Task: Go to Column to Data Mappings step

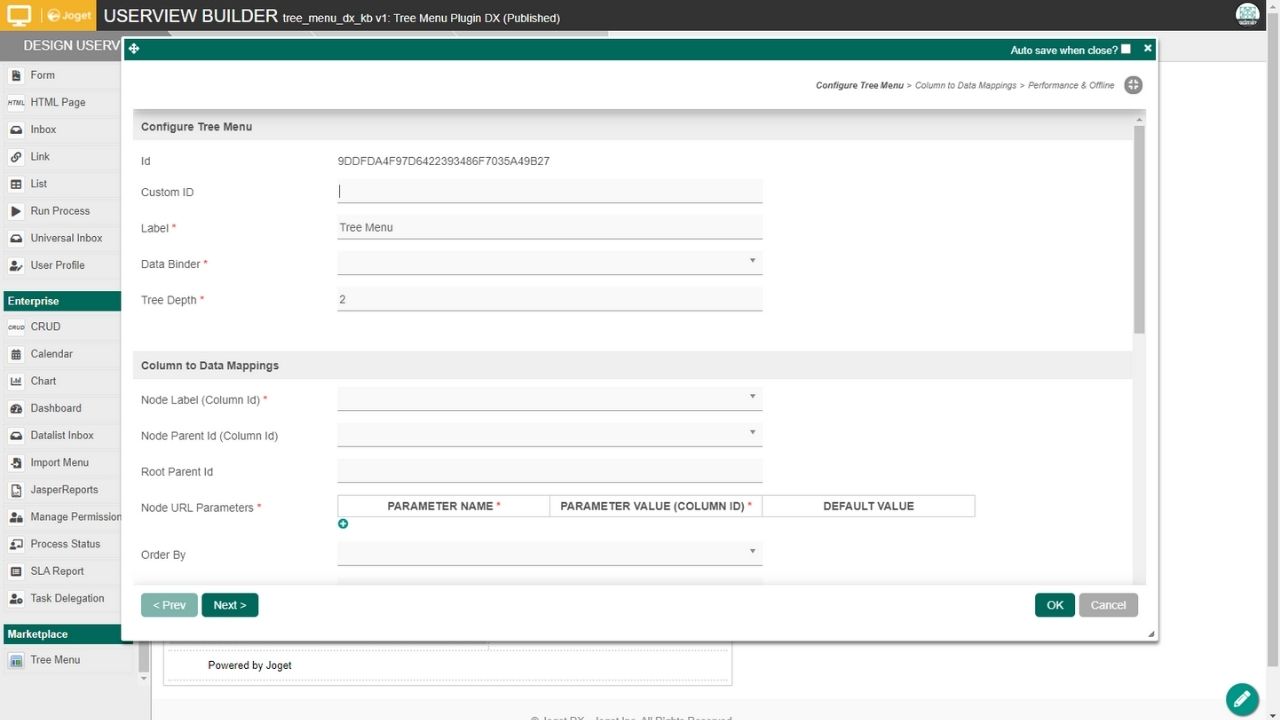Action: tap(965, 86)
